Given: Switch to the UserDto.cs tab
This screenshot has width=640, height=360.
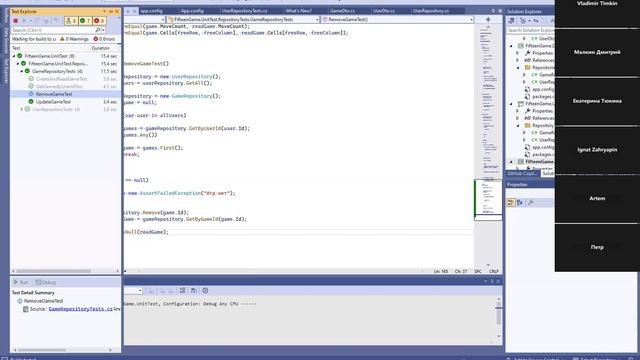Looking at the screenshot, I should point(384,11).
